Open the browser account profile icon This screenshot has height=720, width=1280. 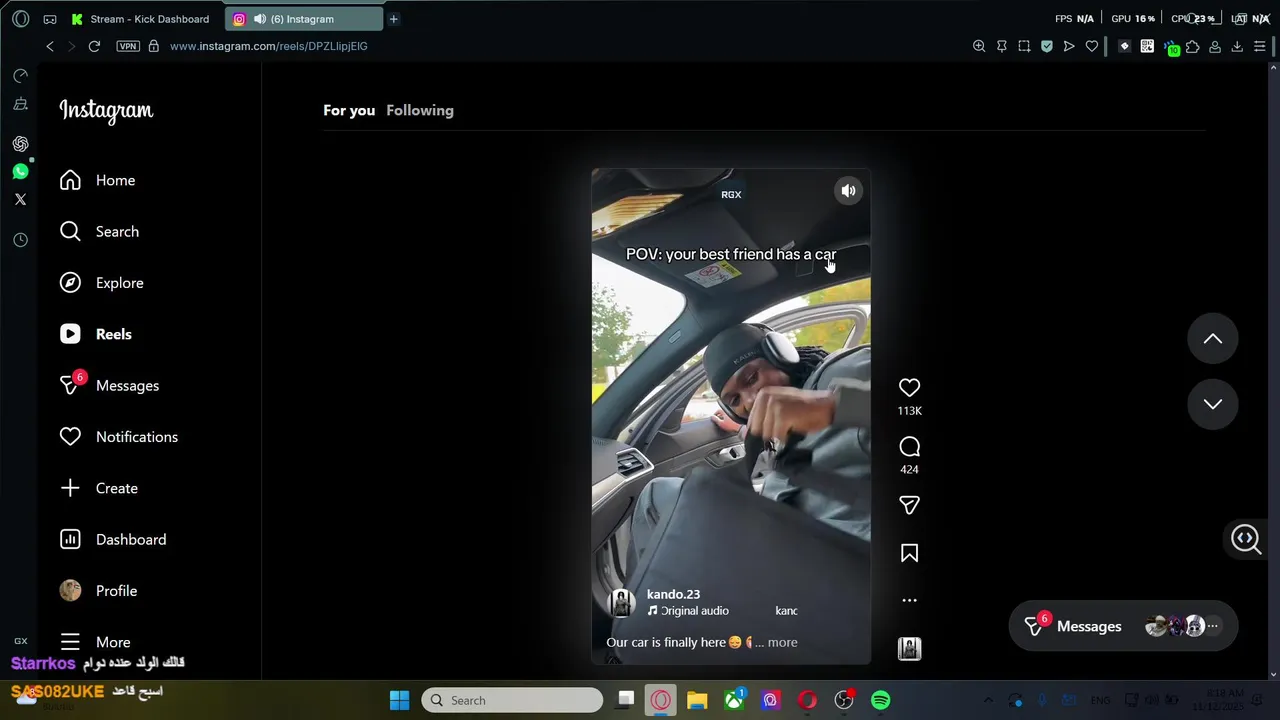(1215, 46)
